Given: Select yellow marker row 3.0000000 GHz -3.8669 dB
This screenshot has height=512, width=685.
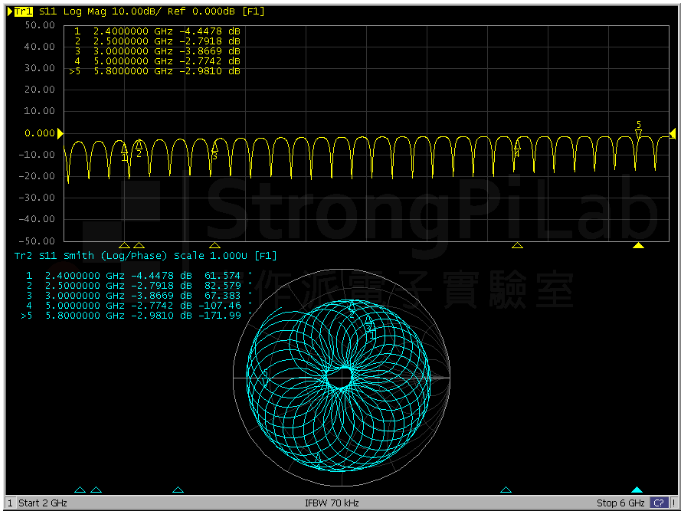Looking at the screenshot, I should pyautogui.click(x=157, y=51).
